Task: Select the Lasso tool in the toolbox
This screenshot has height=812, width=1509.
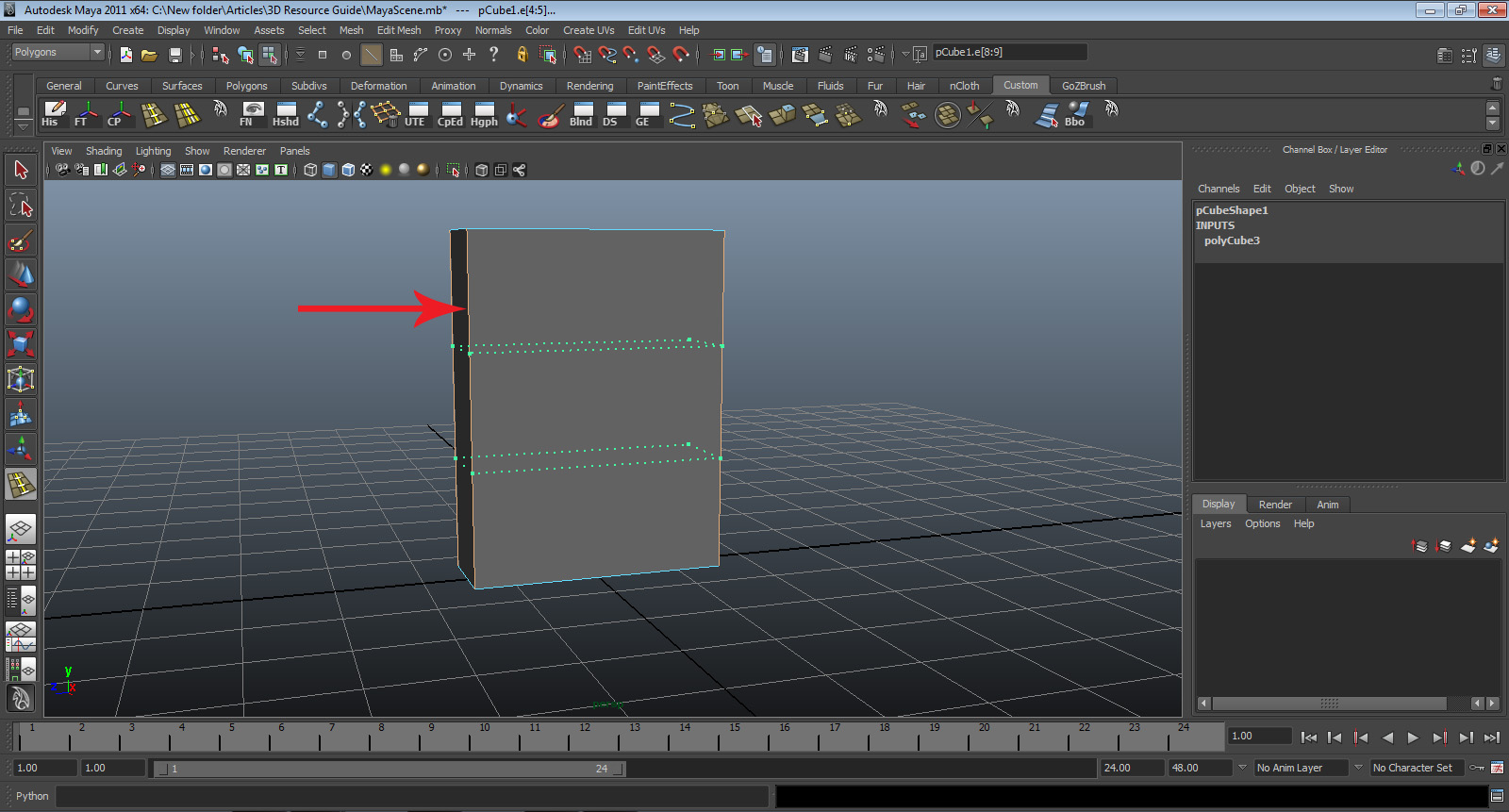Action: pos(21,205)
